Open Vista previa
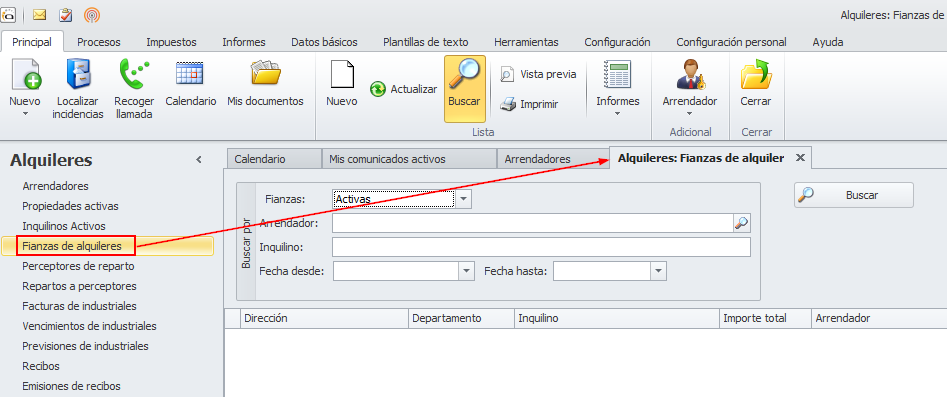 coord(538,74)
